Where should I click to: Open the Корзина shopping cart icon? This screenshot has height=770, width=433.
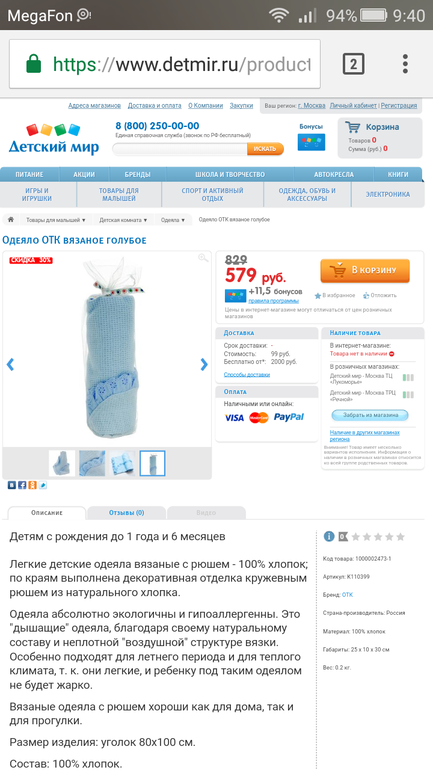point(352,127)
